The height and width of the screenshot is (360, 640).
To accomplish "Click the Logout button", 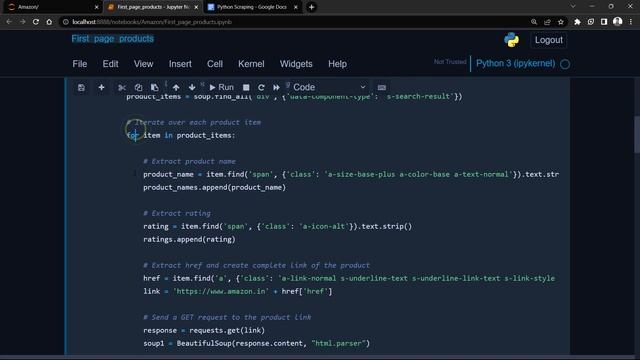I will (549, 40).
